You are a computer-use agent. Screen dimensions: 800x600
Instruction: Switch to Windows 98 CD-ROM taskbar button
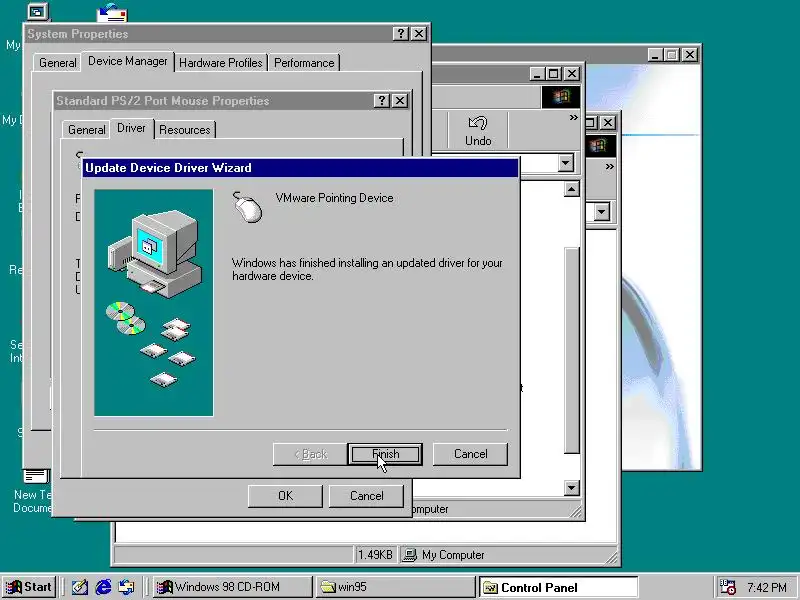click(x=232, y=587)
